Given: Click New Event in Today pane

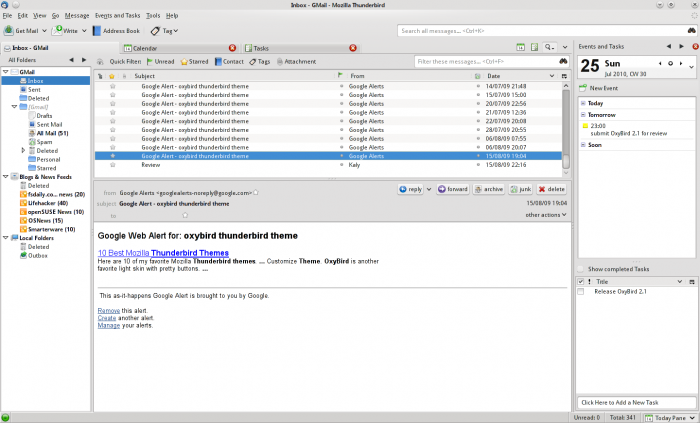Looking at the screenshot, I should pyautogui.click(x=598, y=88).
